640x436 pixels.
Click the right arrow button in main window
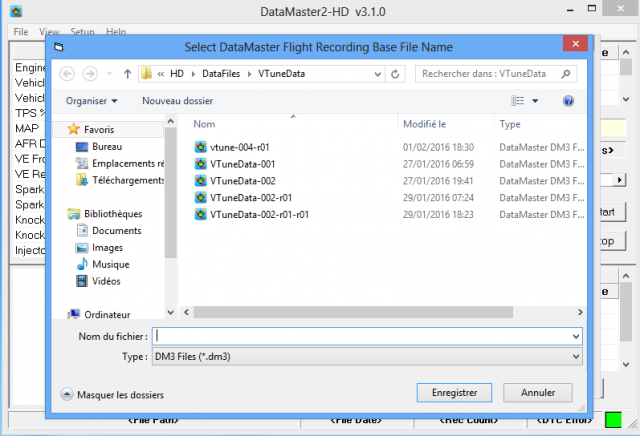click(620, 180)
